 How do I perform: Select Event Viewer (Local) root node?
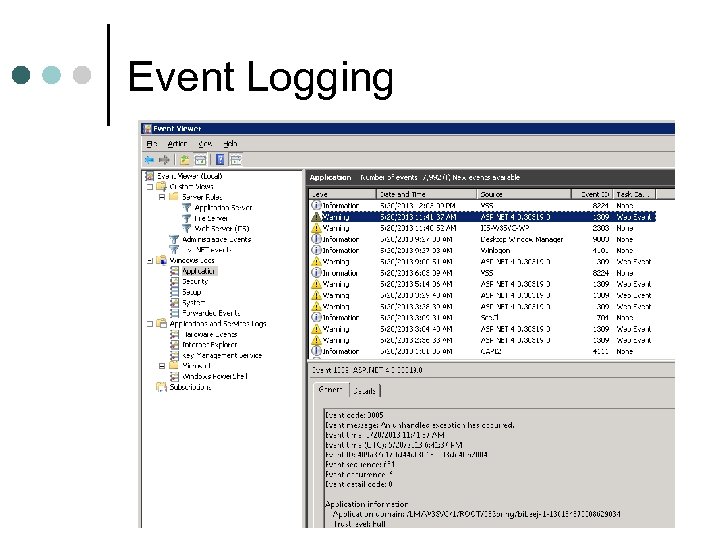pyautogui.click(x=190, y=176)
